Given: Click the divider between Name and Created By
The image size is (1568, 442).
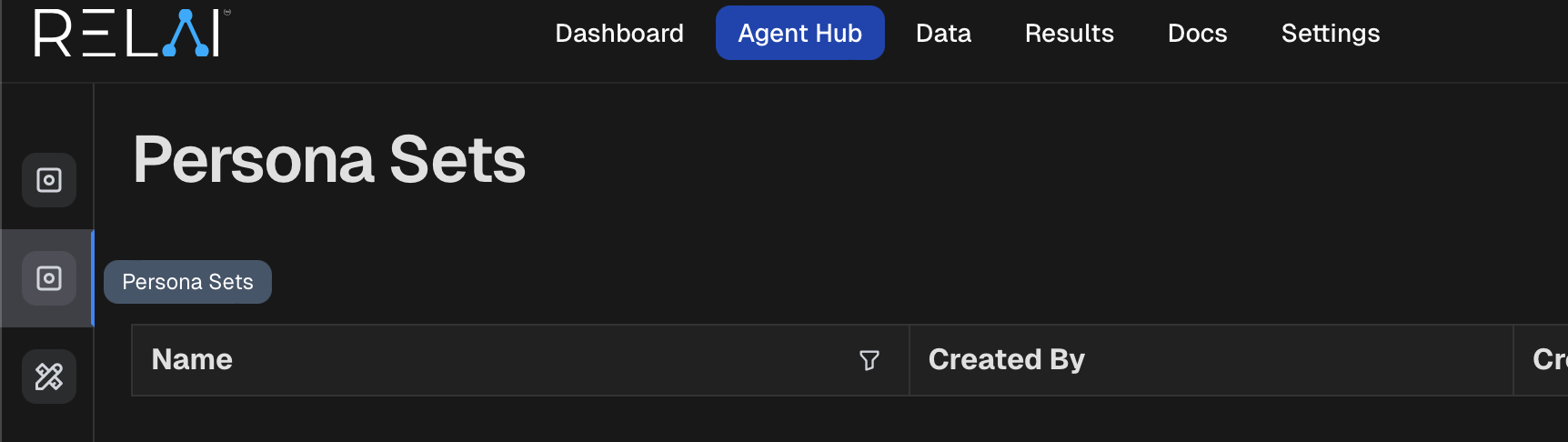Looking at the screenshot, I should point(910,360).
